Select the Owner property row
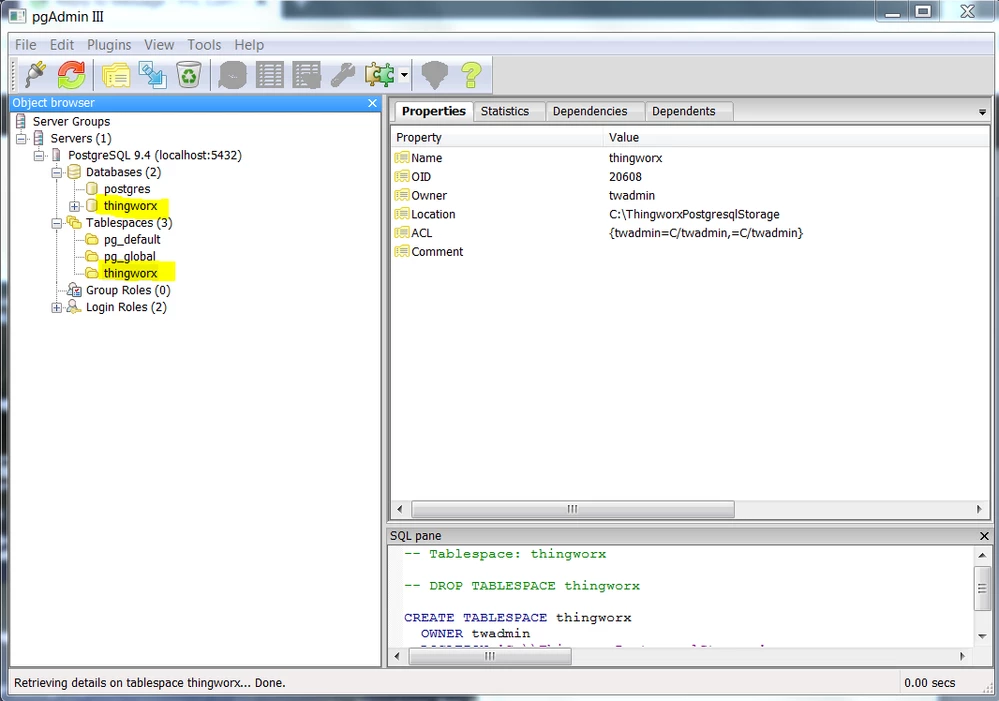The width and height of the screenshot is (999, 701). 690,196
